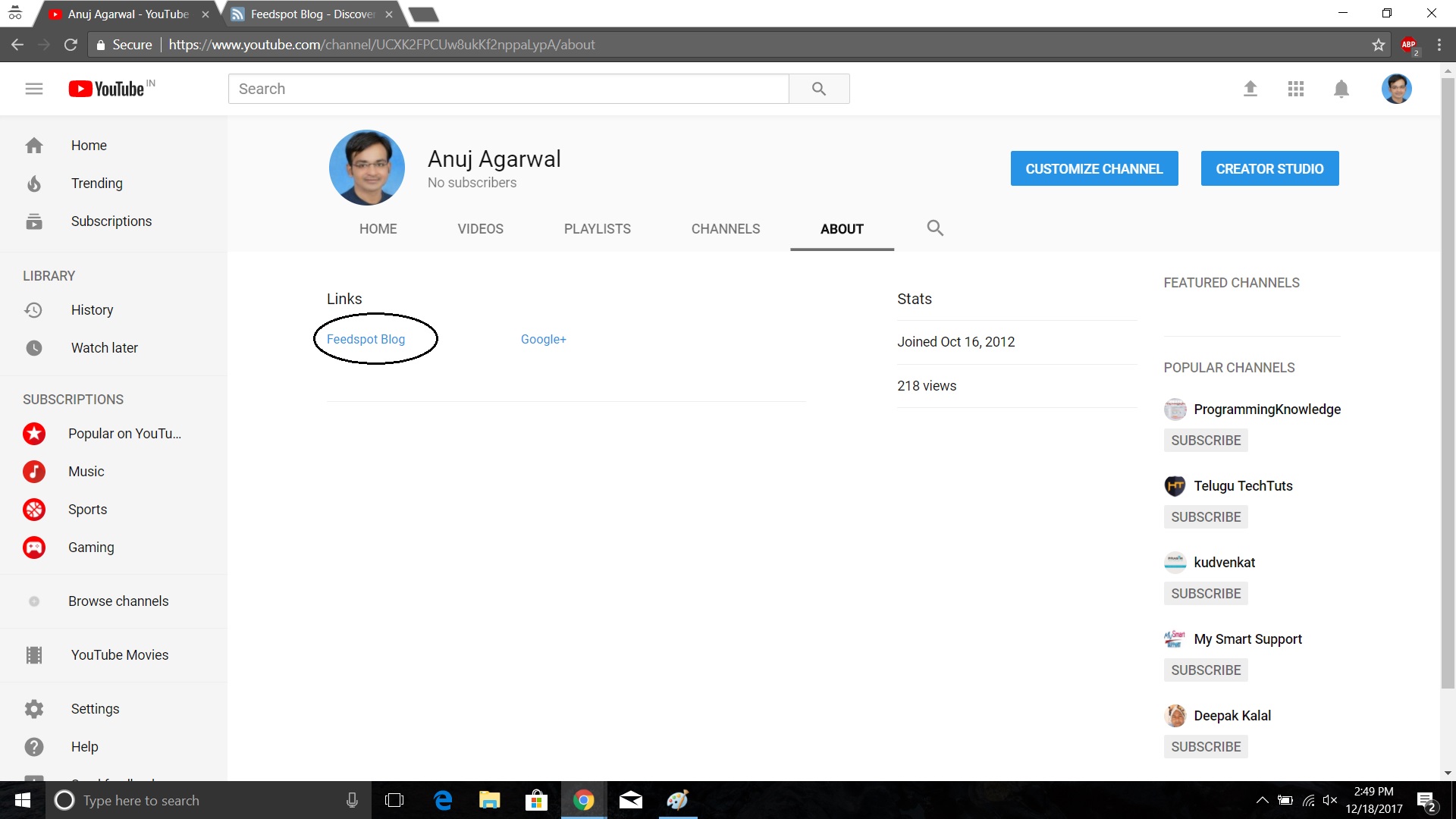Screen dimensions: 1456x819
Task: Subscribe to Deepak Kalal
Action: 1206,747
